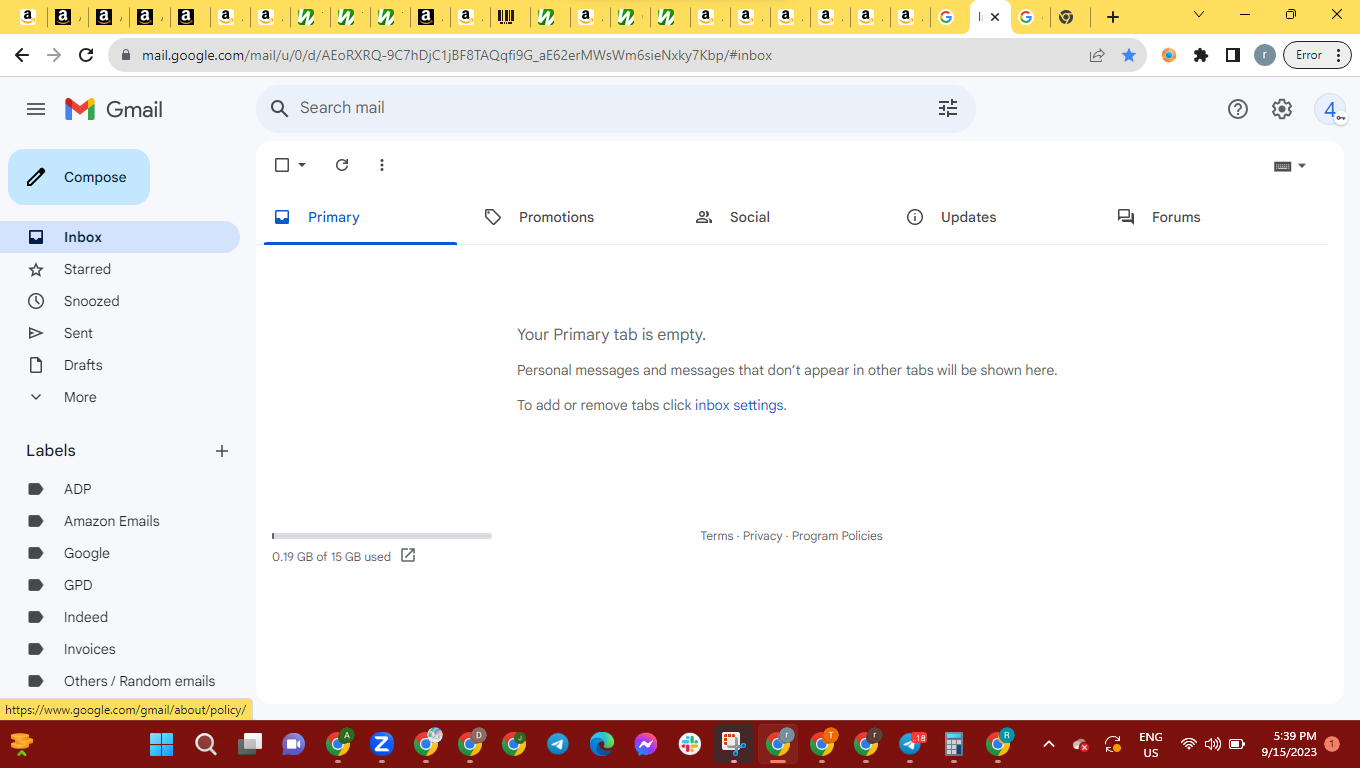
Task: Open Microsoft Edge from the taskbar
Action: tap(602, 744)
